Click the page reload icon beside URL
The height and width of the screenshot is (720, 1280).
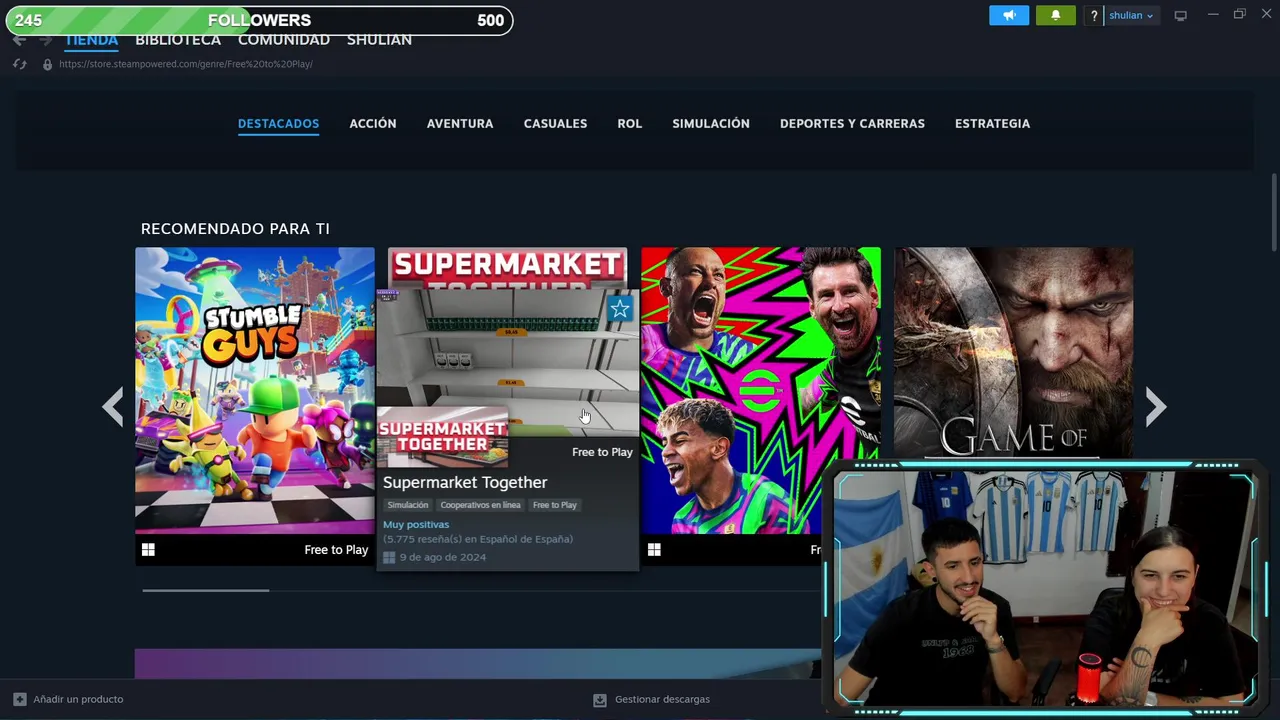tap(19, 64)
